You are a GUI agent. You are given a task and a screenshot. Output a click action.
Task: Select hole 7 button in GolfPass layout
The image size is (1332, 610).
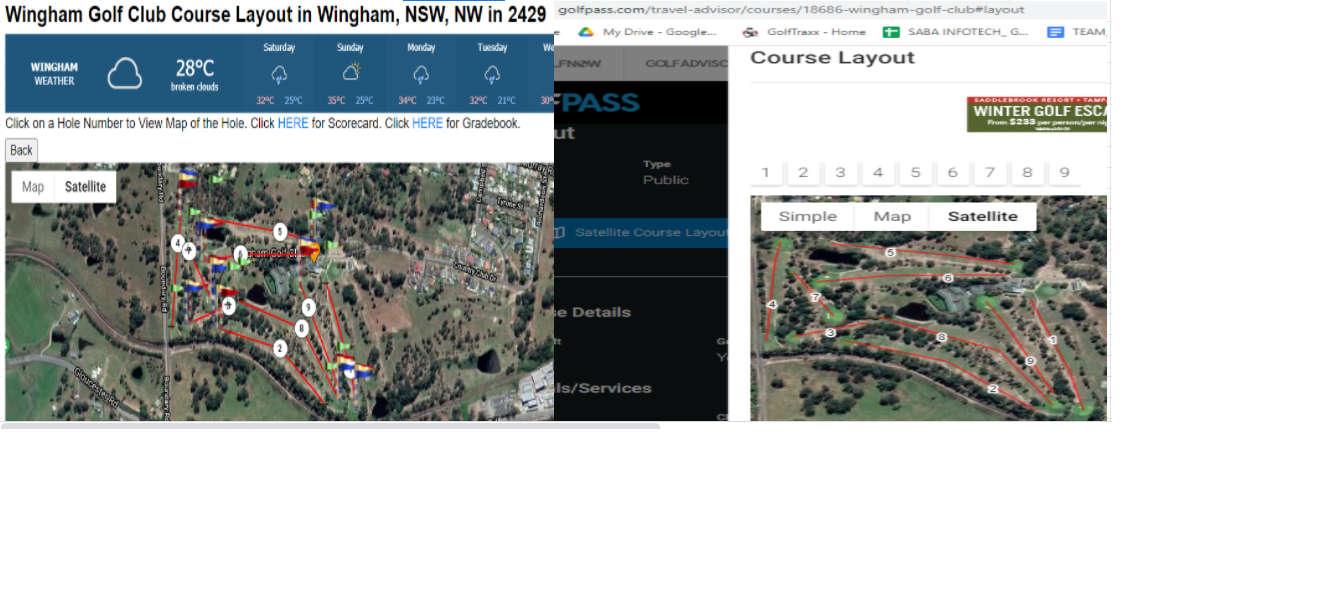tap(990, 172)
